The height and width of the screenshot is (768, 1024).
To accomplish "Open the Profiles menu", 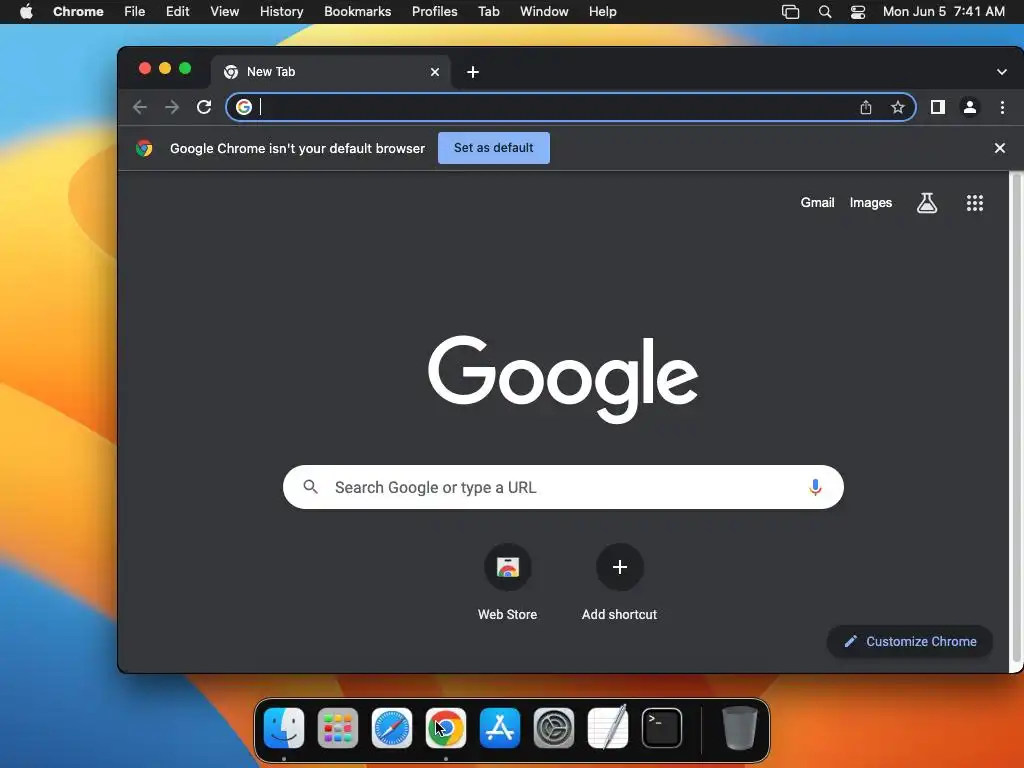I will point(434,11).
